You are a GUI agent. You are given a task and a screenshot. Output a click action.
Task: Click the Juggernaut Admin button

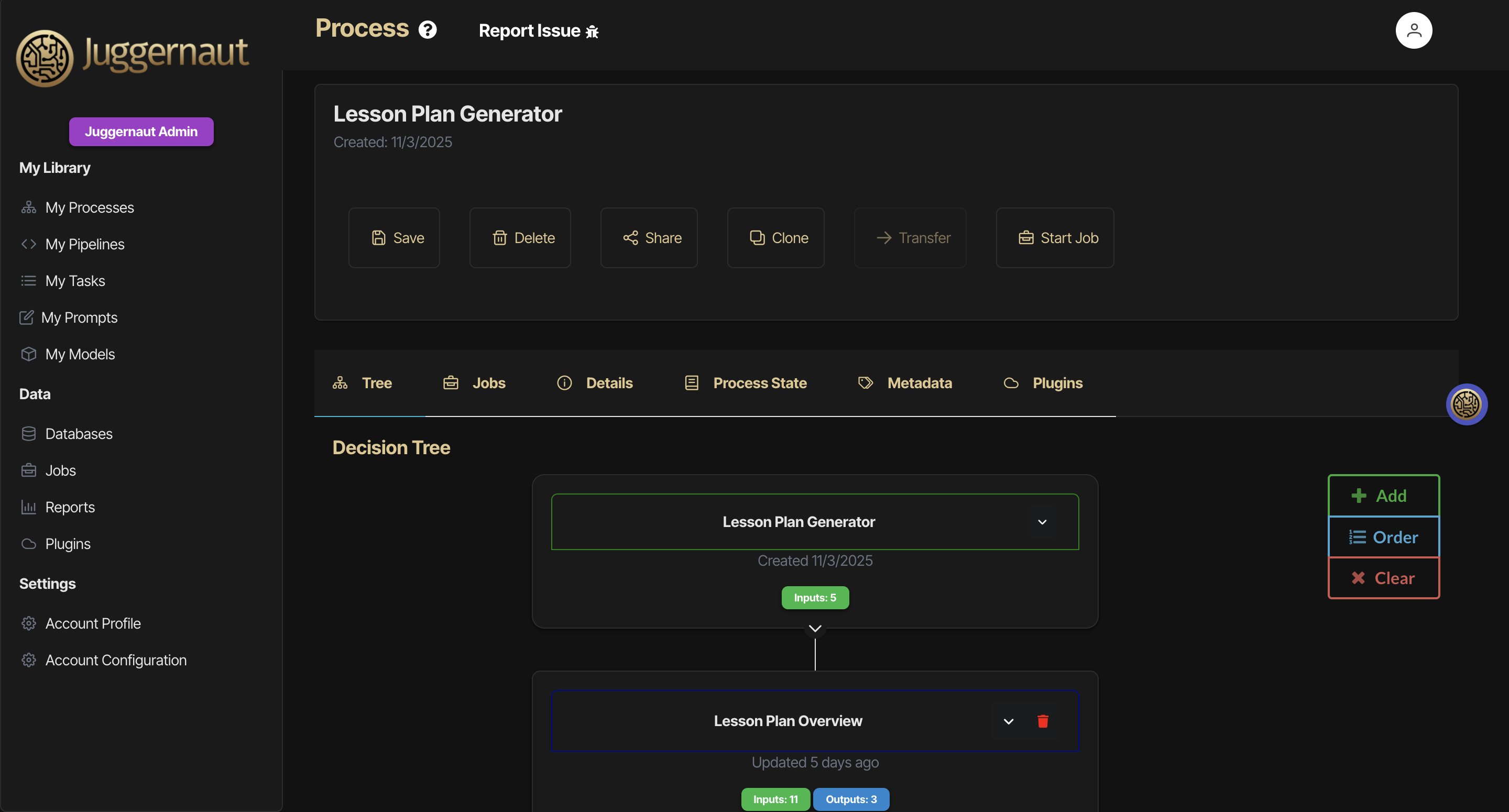pyautogui.click(x=140, y=131)
